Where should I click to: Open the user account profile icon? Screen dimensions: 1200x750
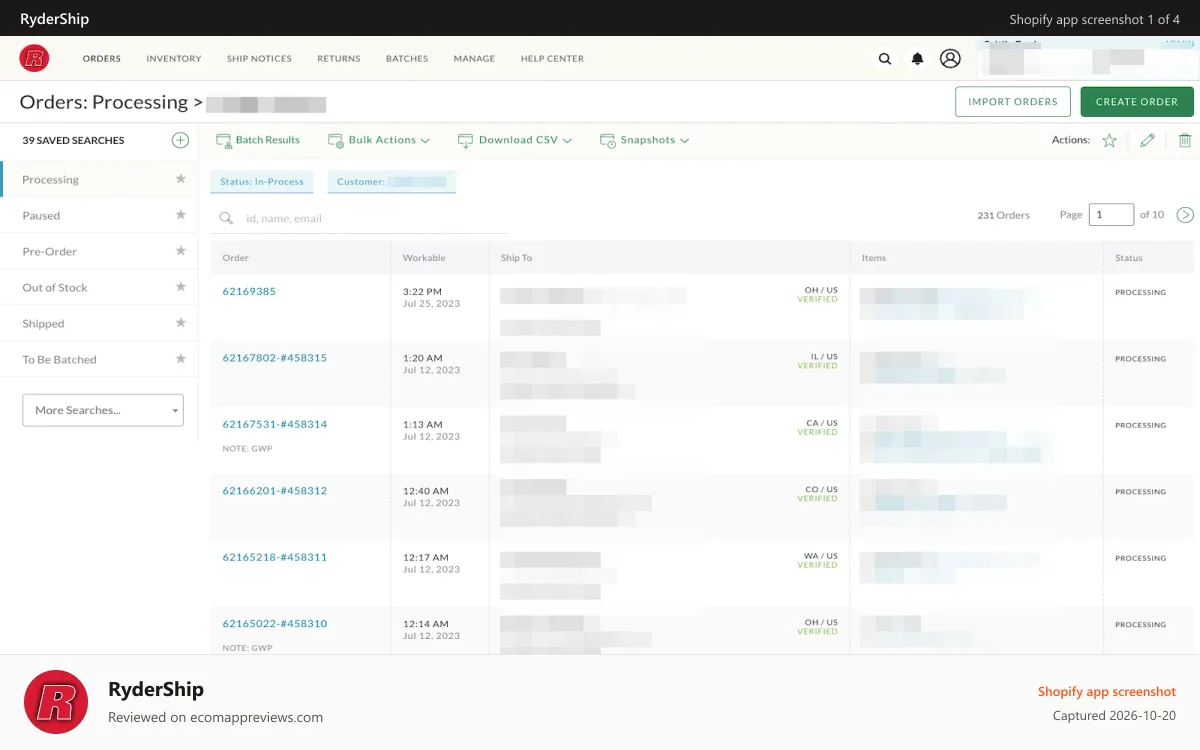tap(951, 59)
